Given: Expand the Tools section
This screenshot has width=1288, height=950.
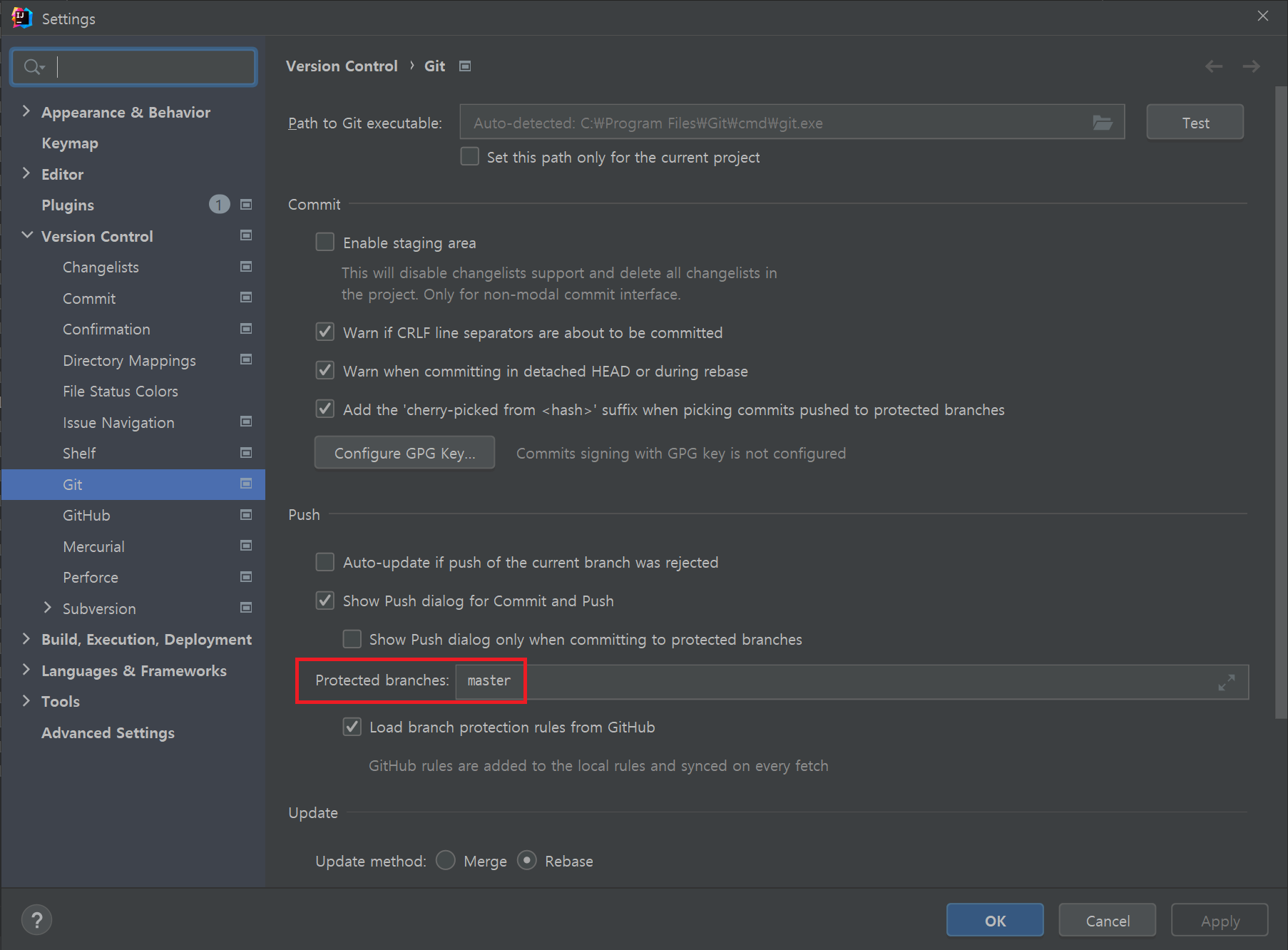Looking at the screenshot, I should point(26,701).
